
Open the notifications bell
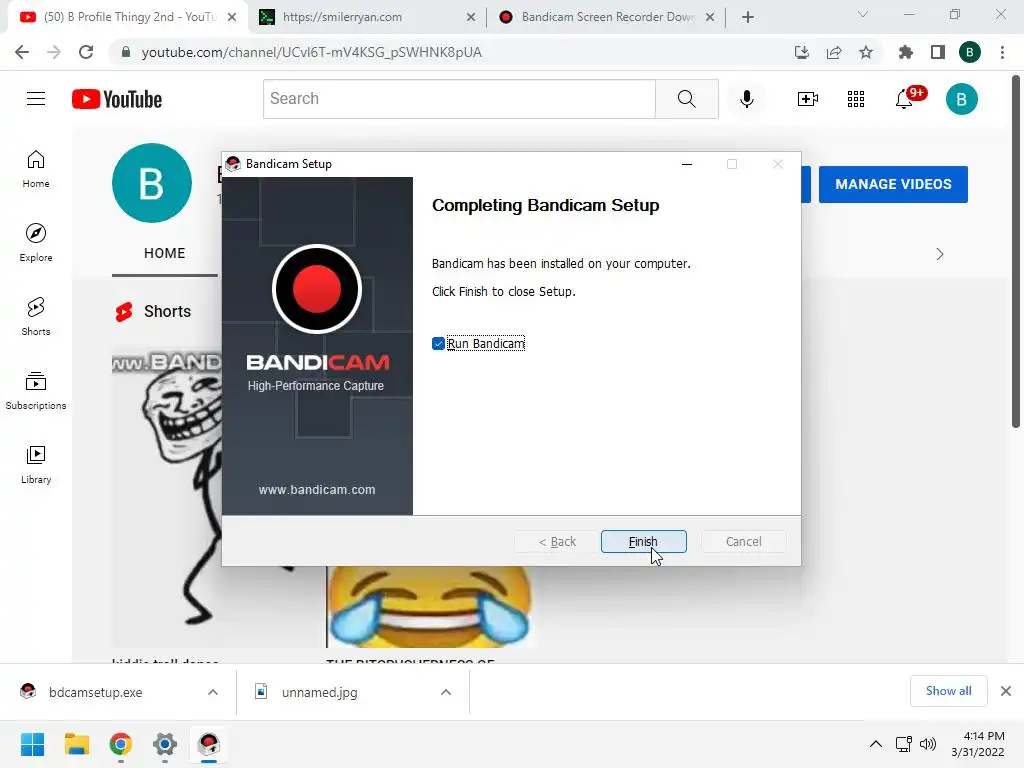coord(904,99)
